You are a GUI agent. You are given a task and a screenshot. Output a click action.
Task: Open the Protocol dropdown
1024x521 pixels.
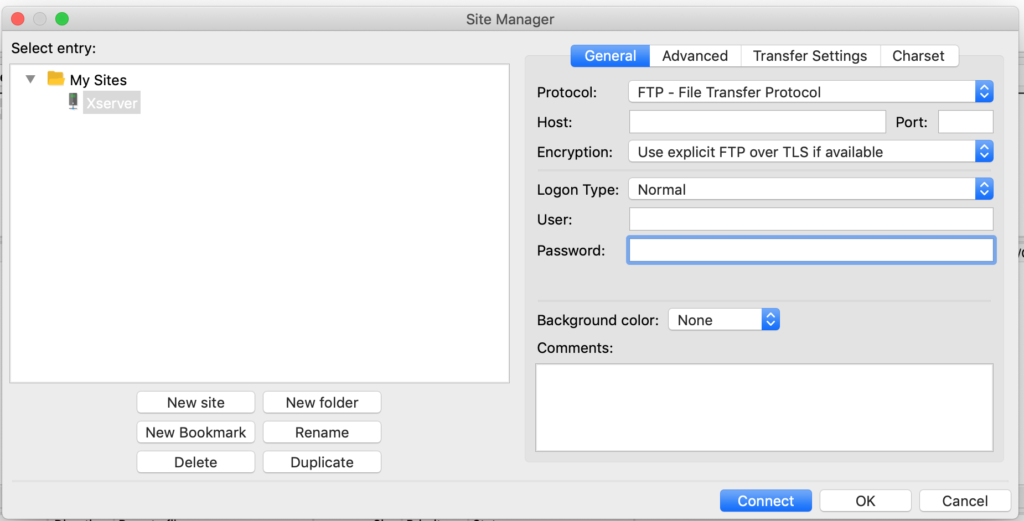click(810, 92)
